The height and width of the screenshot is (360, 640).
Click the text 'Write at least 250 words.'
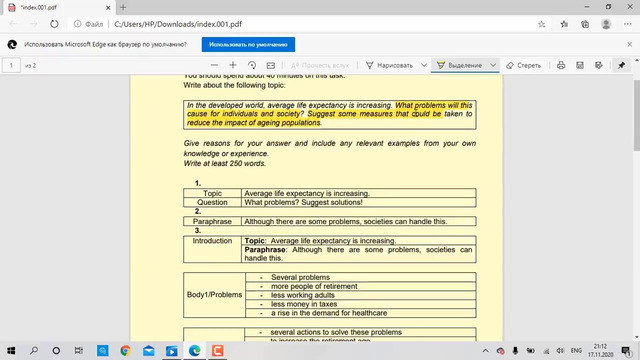pyautogui.click(x=224, y=163)
